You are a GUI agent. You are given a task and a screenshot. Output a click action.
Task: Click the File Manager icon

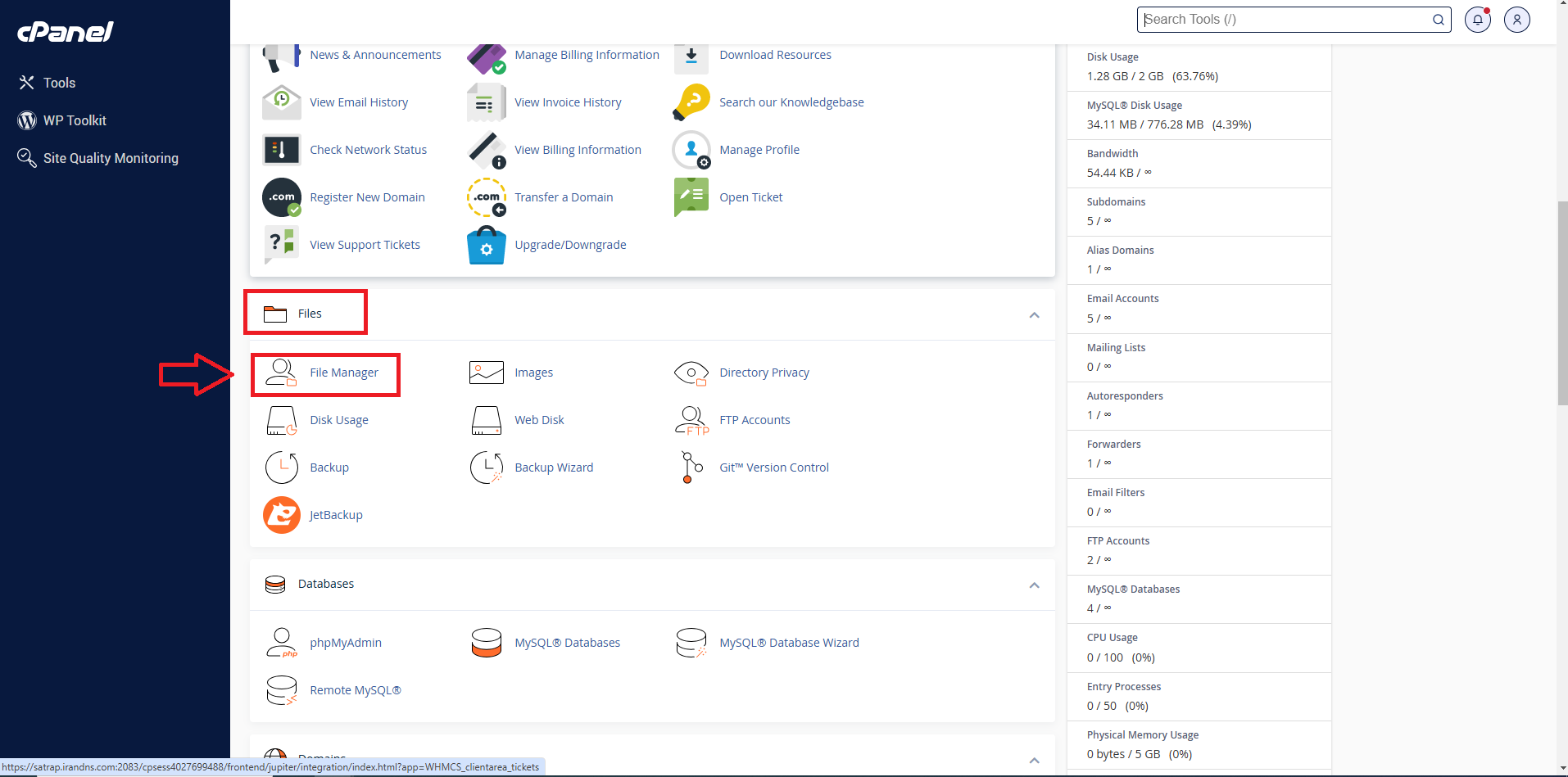(281, 373)
